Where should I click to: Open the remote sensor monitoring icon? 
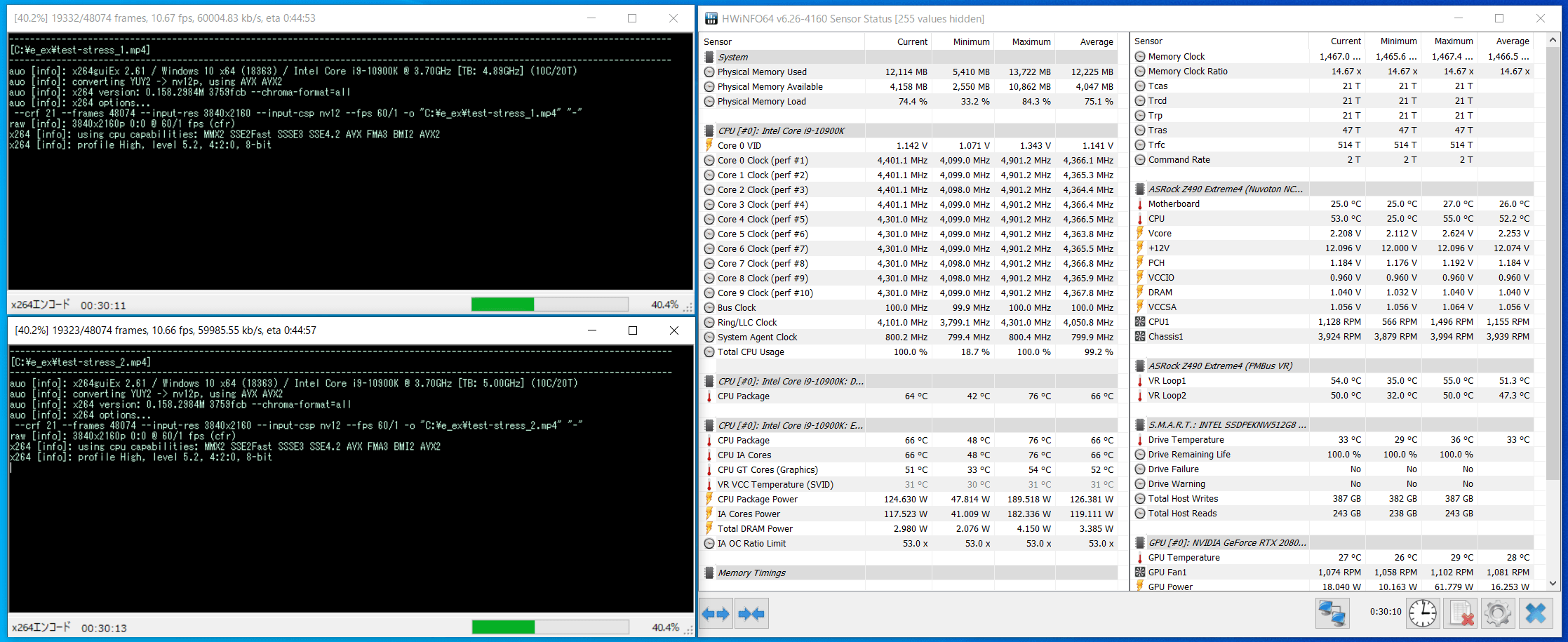(x=1332, y=614)
